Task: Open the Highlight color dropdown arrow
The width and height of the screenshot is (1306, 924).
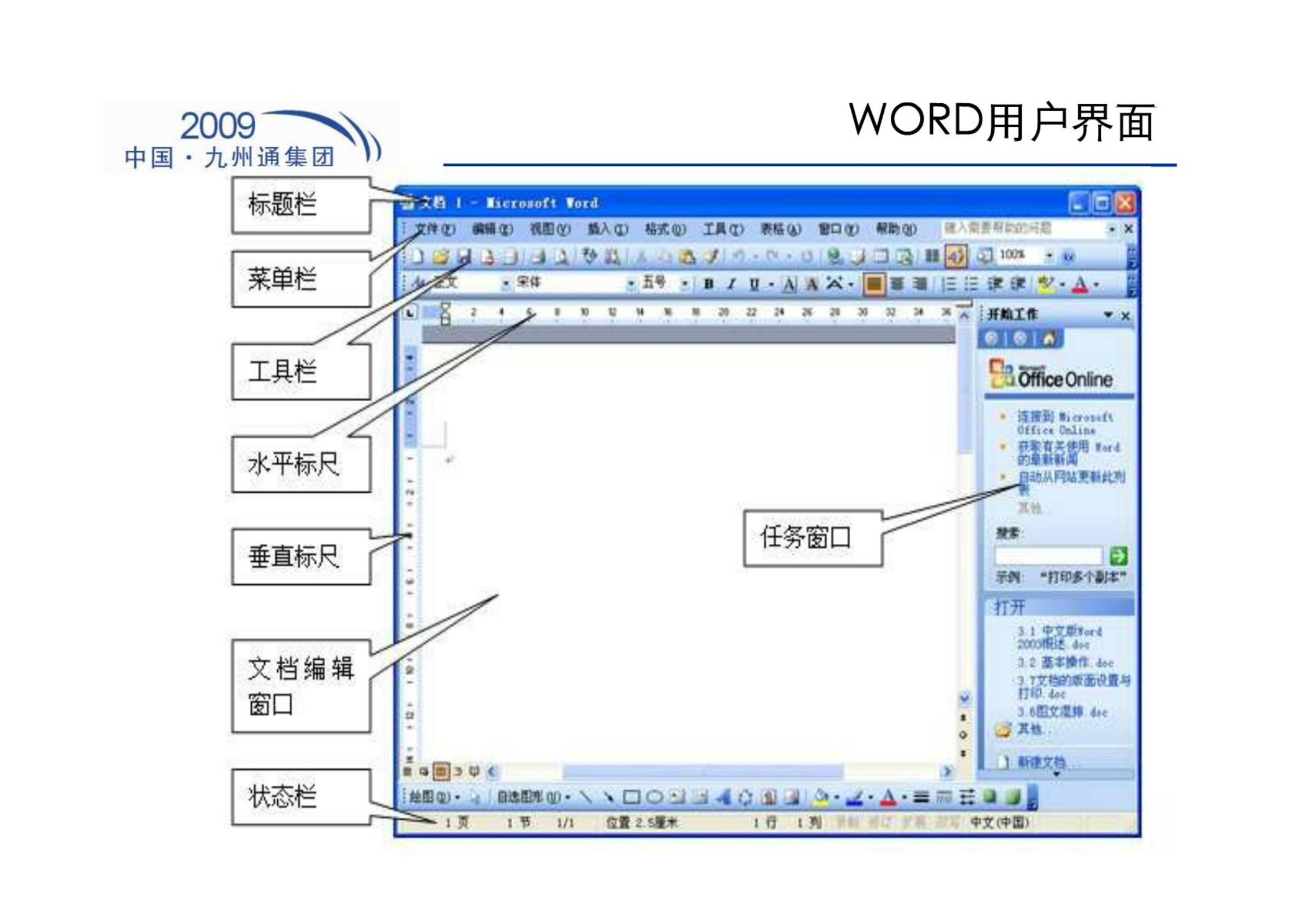Action: (x=1062, y=285)
